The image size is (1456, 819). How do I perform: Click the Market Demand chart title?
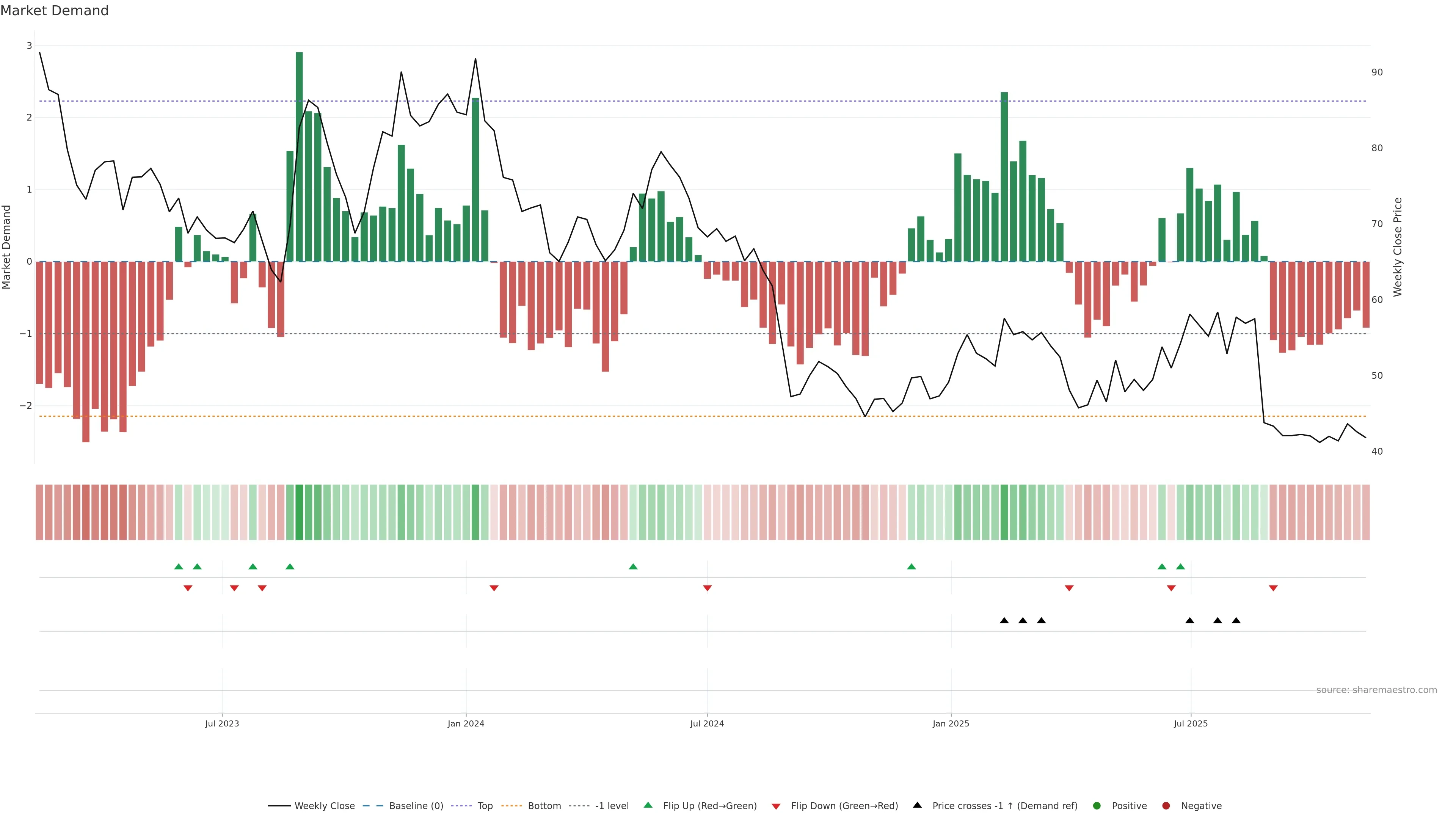click(x=54, y=11)
